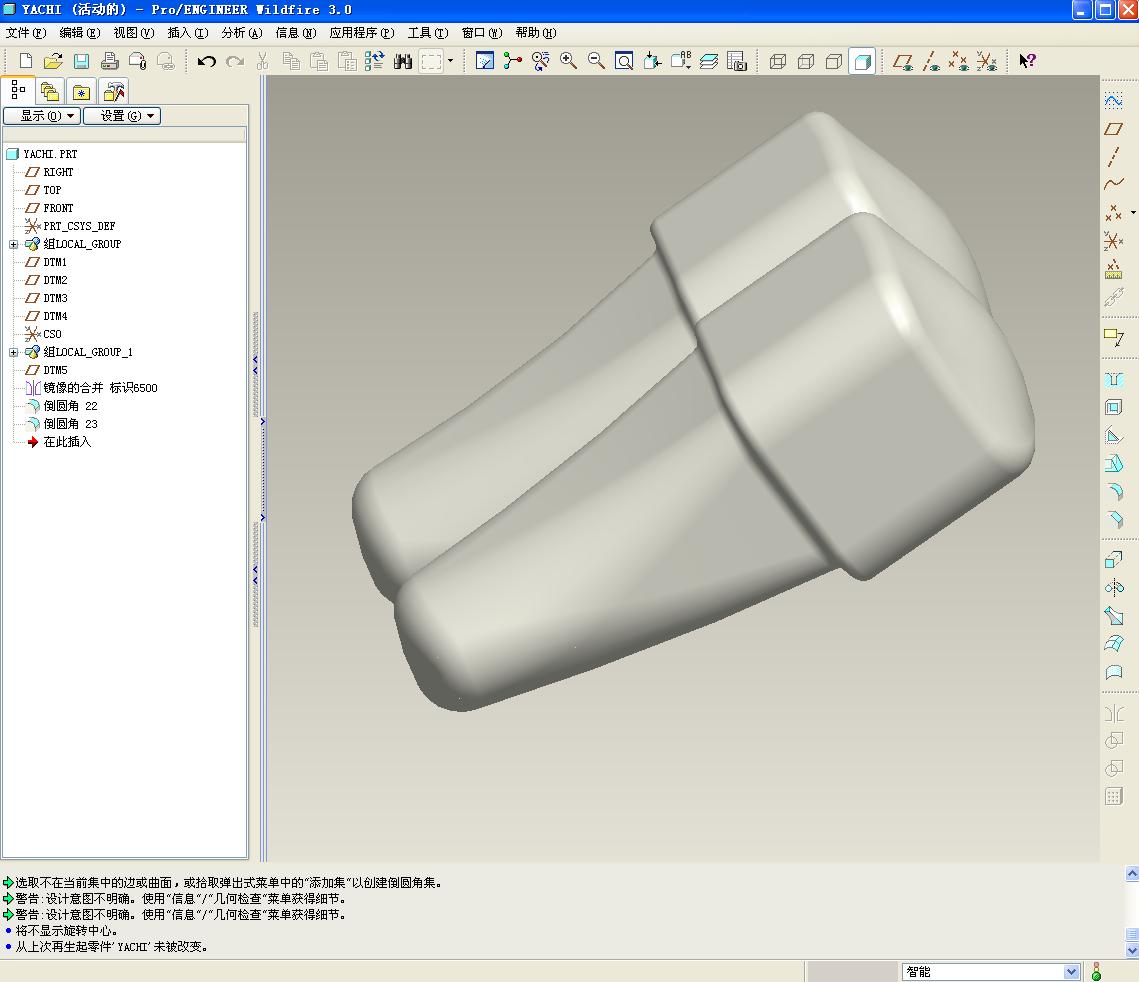Refit the model to screen
Screen dimensions: 1139x982
623,61
